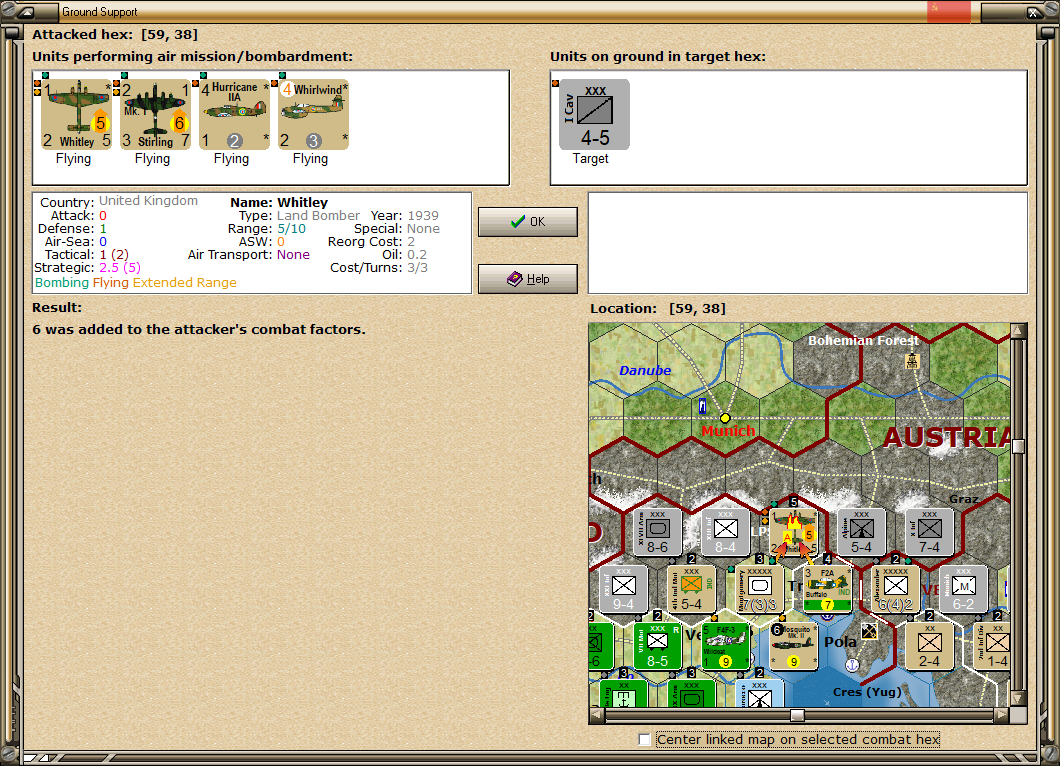Image resolution: width=1060 pixels, height=766 pixels.
Task: Click the Alexander 6(4)2 HQ counter
Action: coord(896,590)
